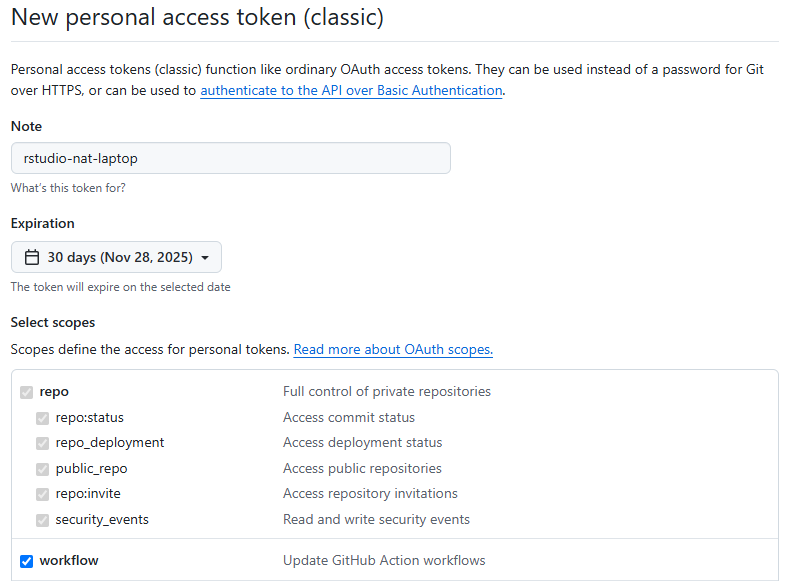Click the public_repo label text
Image resolution: width=790 pixels, height=581 pixels.
pos(91,469)
